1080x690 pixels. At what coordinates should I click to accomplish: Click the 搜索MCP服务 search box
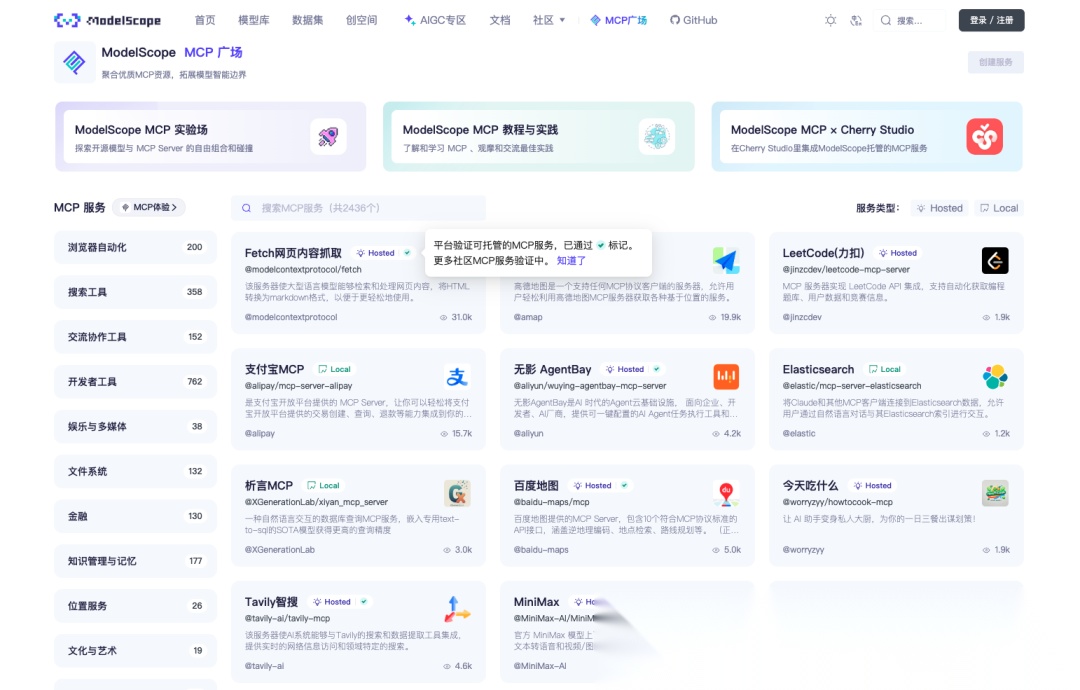click(358, 208)
